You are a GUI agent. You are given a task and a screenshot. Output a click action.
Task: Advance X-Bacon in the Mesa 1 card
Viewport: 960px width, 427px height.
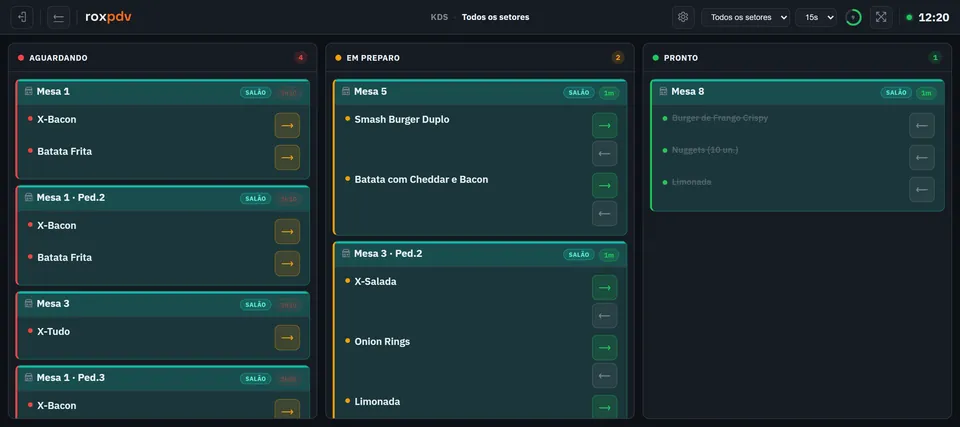click(x=287, y=125)
